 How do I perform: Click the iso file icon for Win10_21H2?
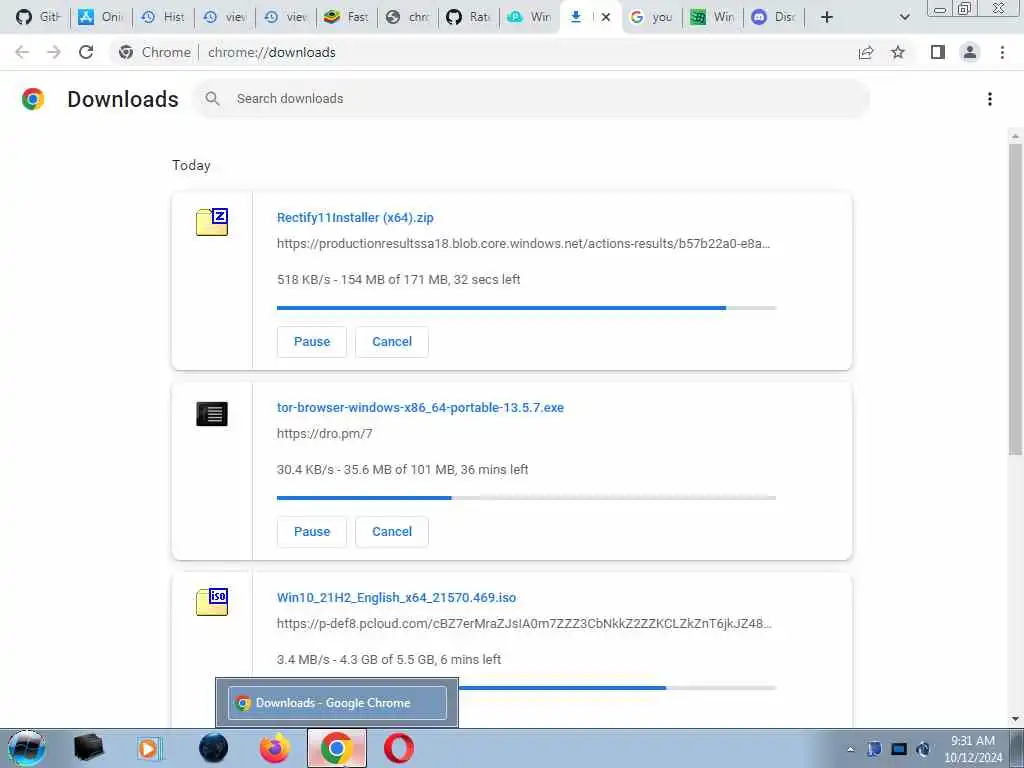(x=212, y=602)
